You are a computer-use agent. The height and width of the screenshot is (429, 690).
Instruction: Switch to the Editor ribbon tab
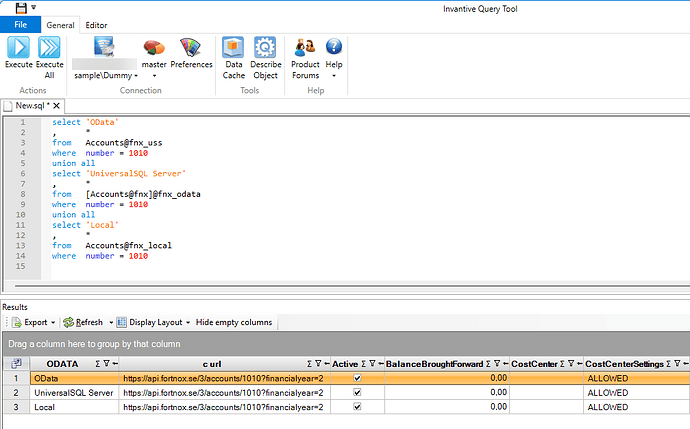[x=96, y=24]
